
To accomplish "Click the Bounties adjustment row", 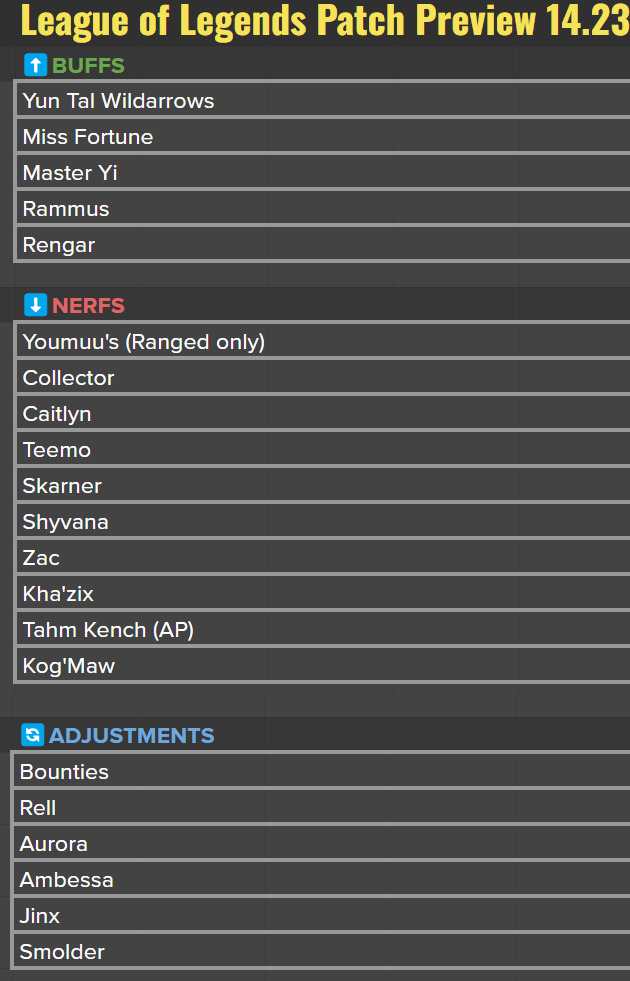I will tap(322, 771).
